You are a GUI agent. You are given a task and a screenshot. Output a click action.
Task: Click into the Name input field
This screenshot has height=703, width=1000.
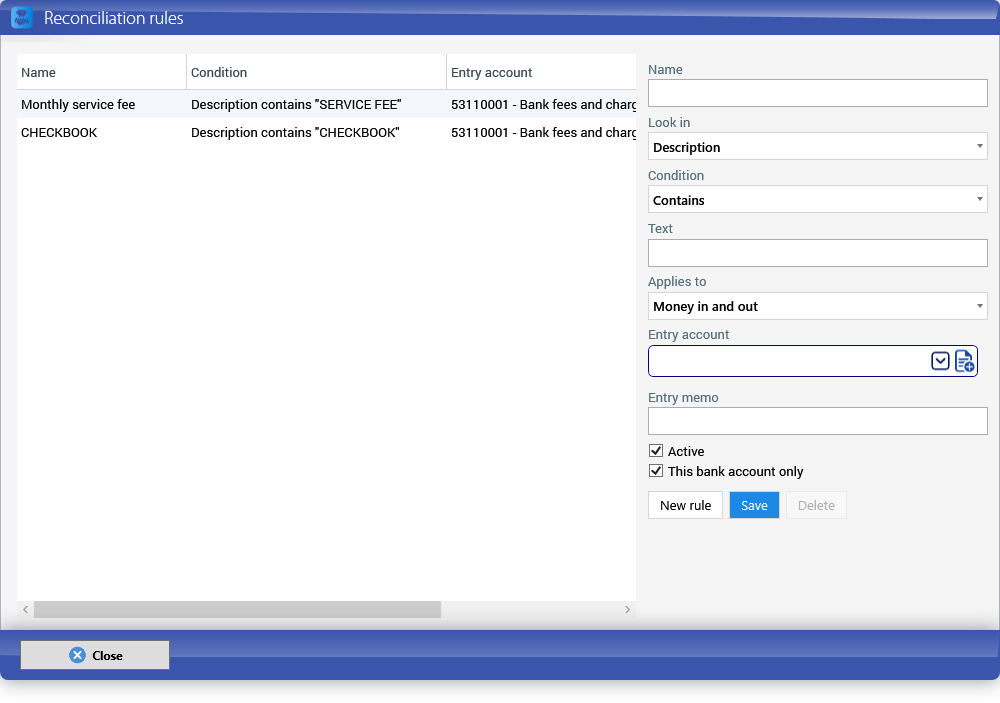[818, 93]
